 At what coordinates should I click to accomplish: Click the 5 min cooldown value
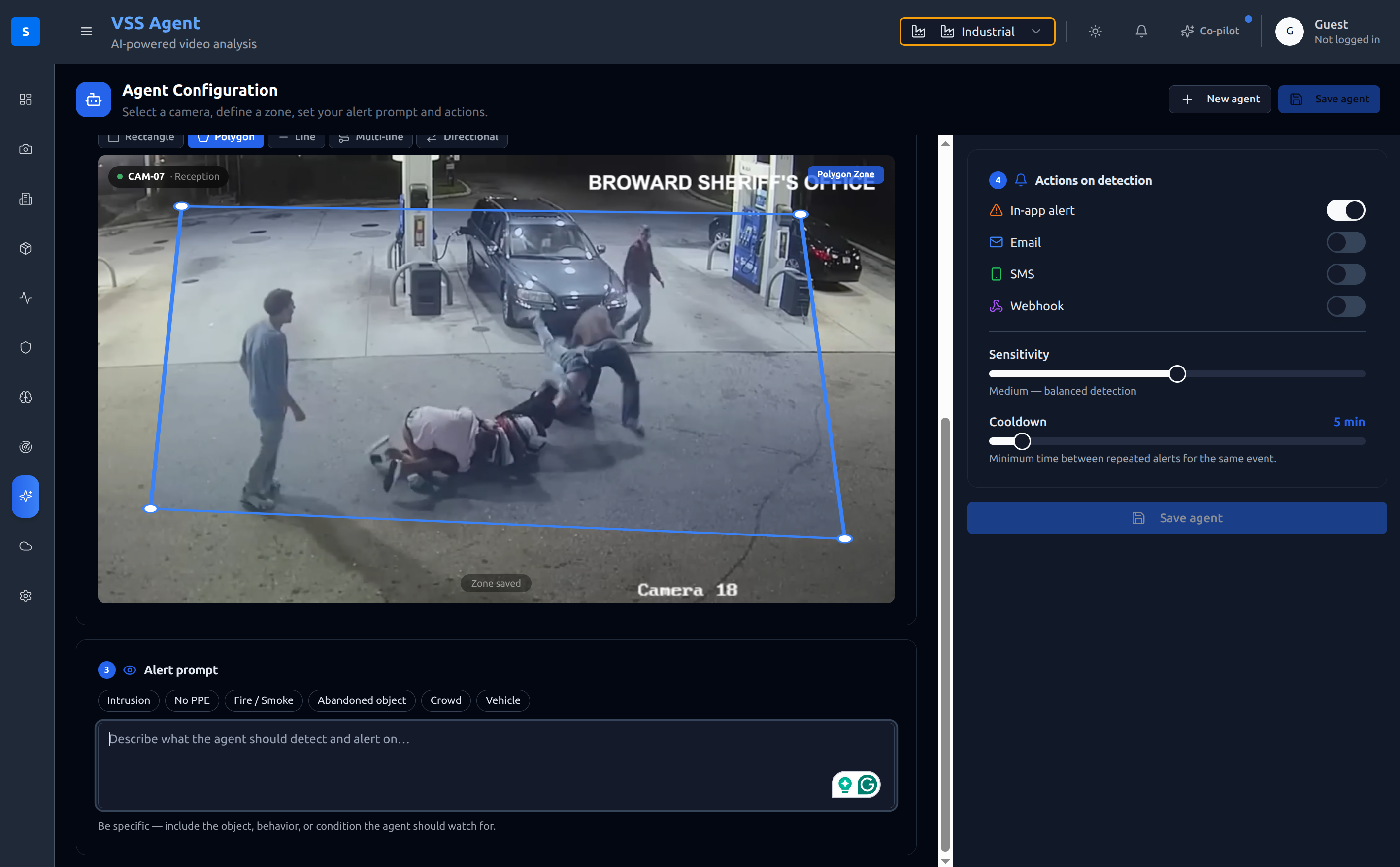[x=1349, y=422]
